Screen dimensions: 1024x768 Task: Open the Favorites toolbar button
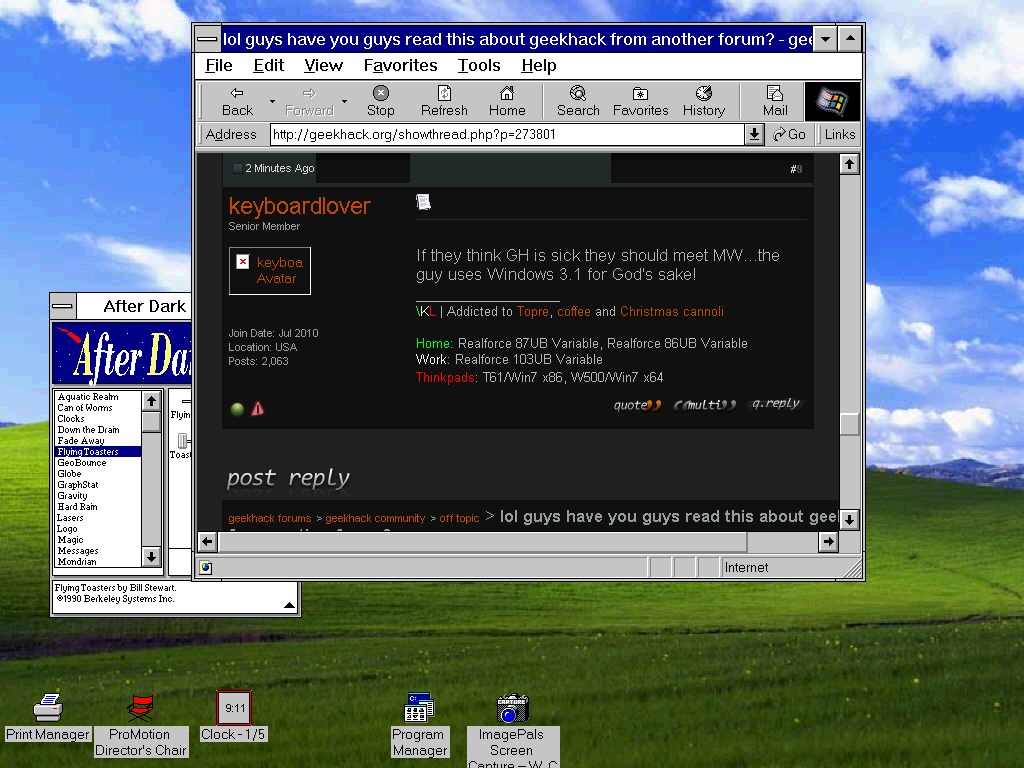(640, 101)
